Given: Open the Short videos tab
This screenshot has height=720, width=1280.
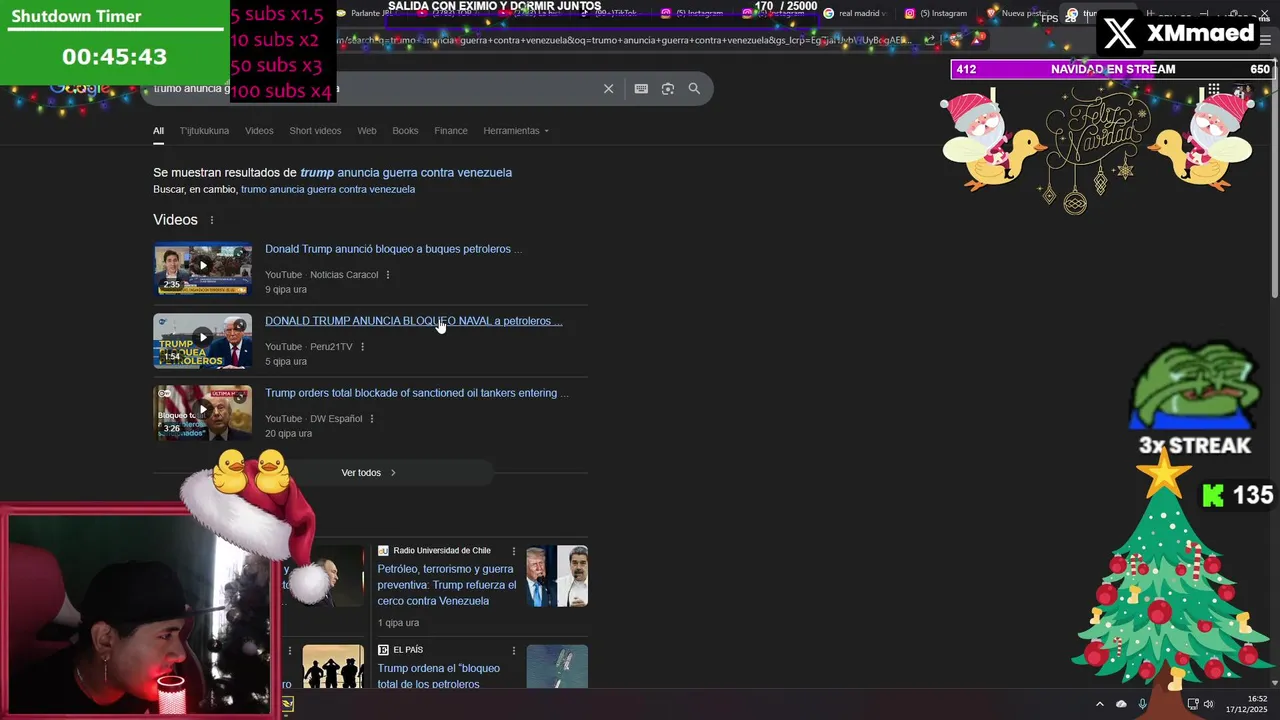Looking at the screenshot, I should pos(315,131).
